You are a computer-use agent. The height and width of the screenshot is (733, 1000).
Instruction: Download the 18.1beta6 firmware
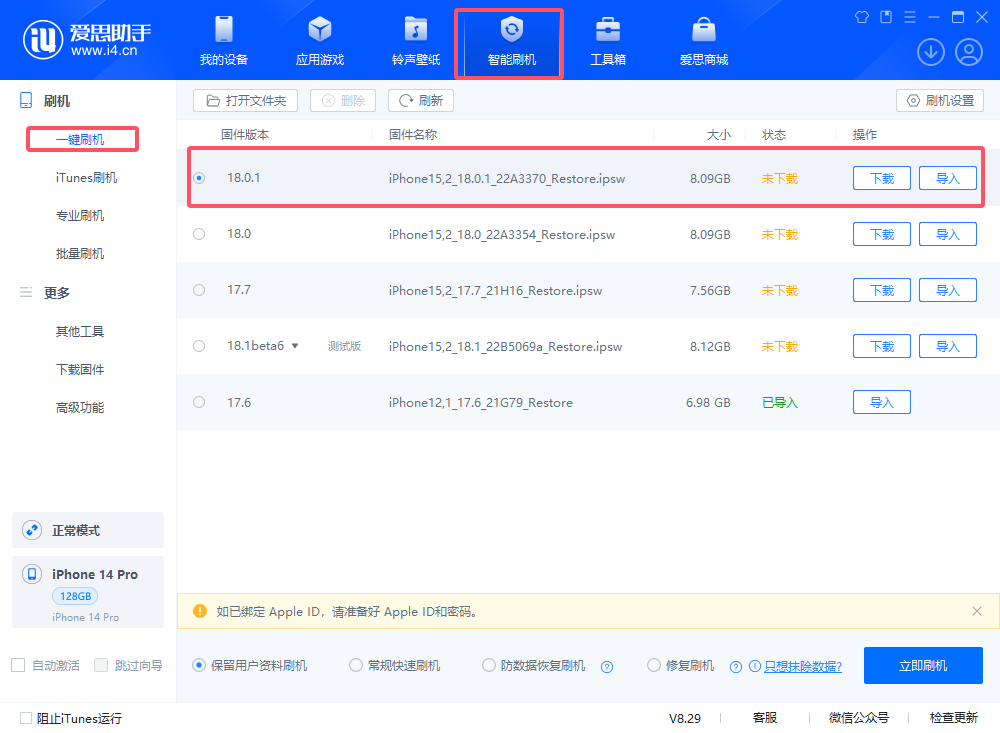pos(882,346)
